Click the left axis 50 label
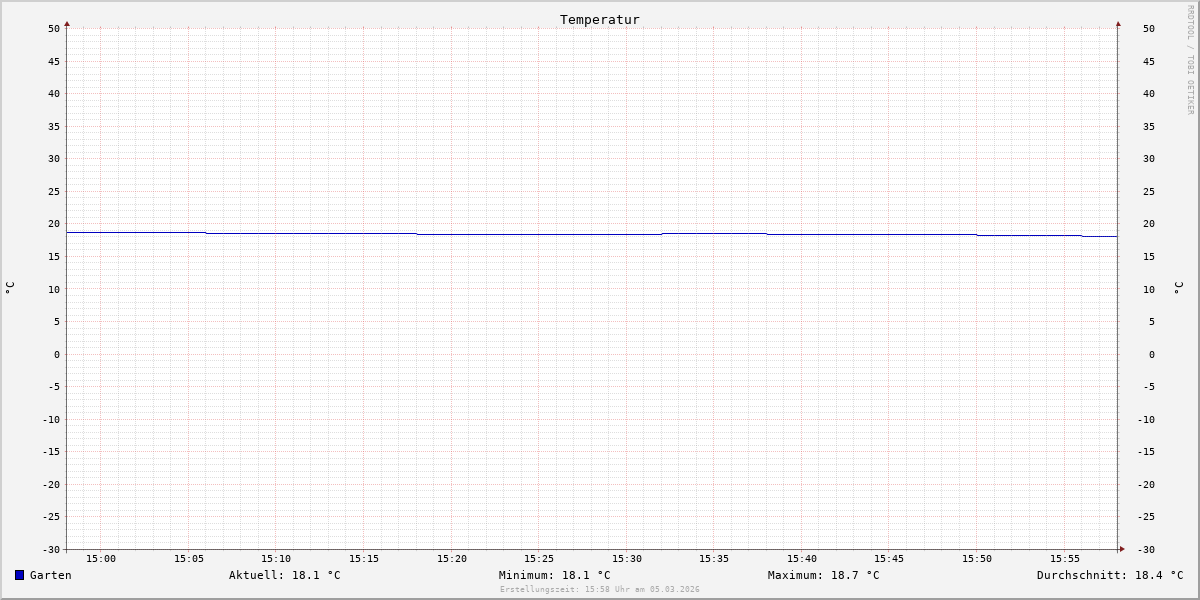 pos(54,28)
